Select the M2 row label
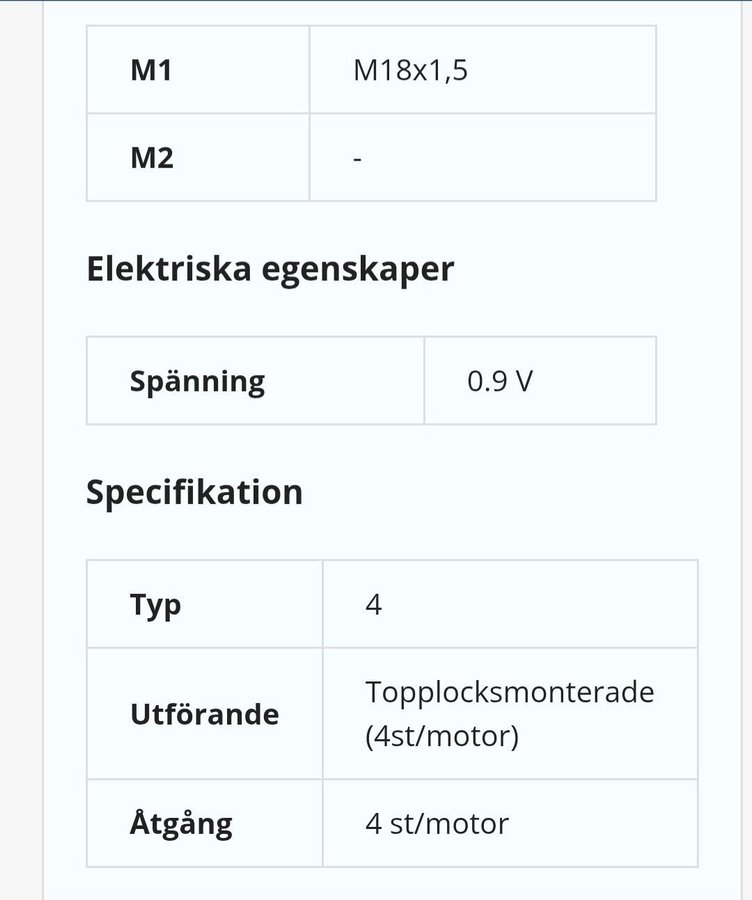The width and height of the screenshot is (752, 900). [x=198, y=157]
